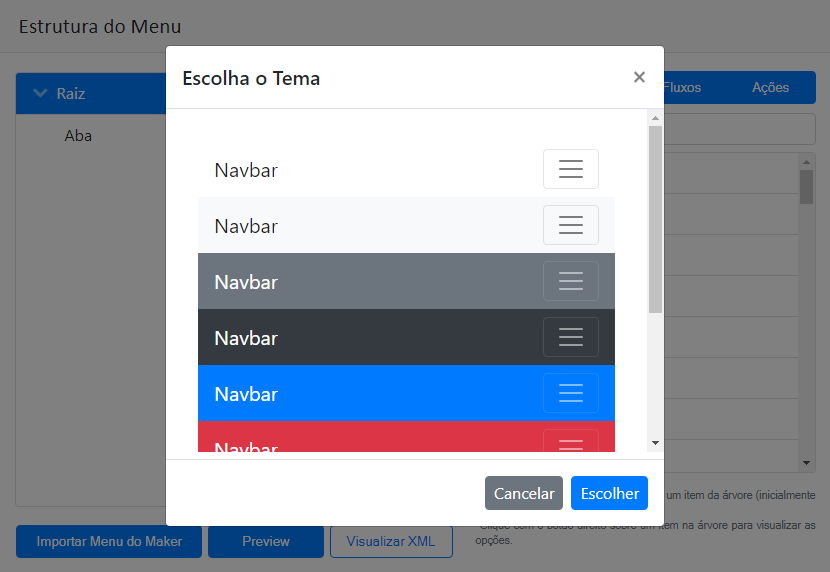Open Visualizar XML
This screenshot has width=830, height=572.
coord(391,541)
